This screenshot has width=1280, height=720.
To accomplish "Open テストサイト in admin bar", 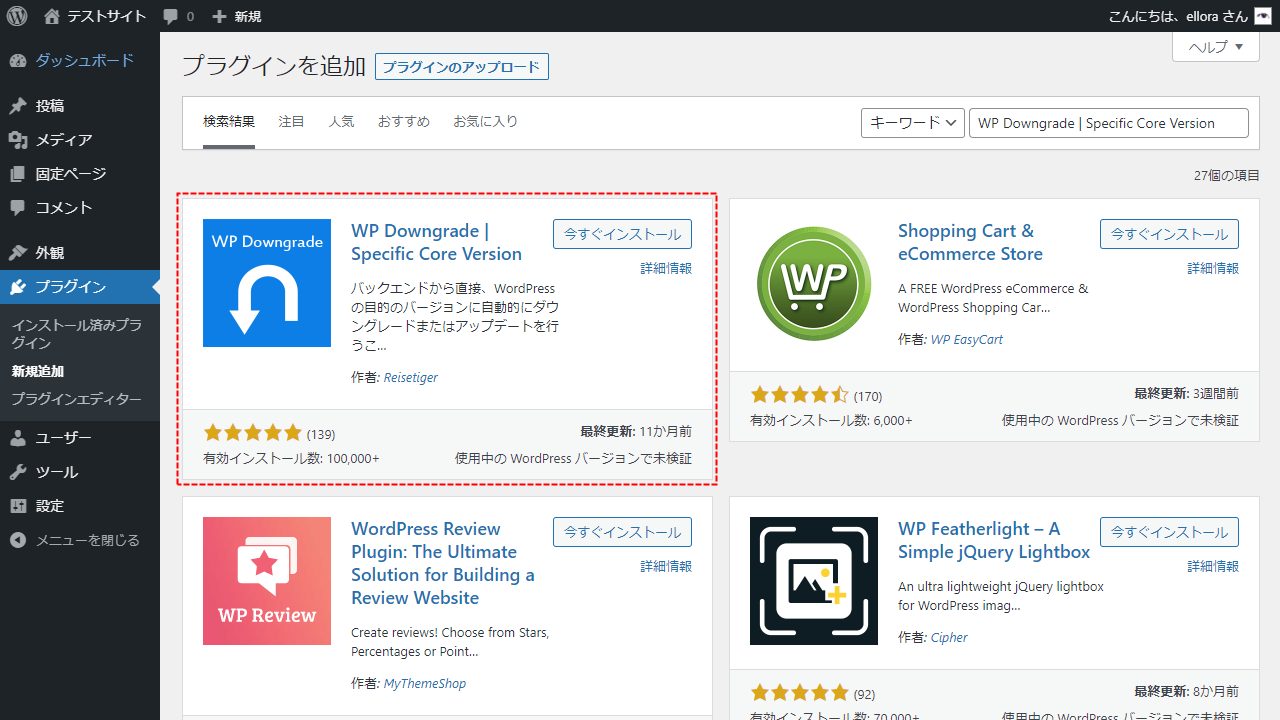I will (x=106, y=17).
